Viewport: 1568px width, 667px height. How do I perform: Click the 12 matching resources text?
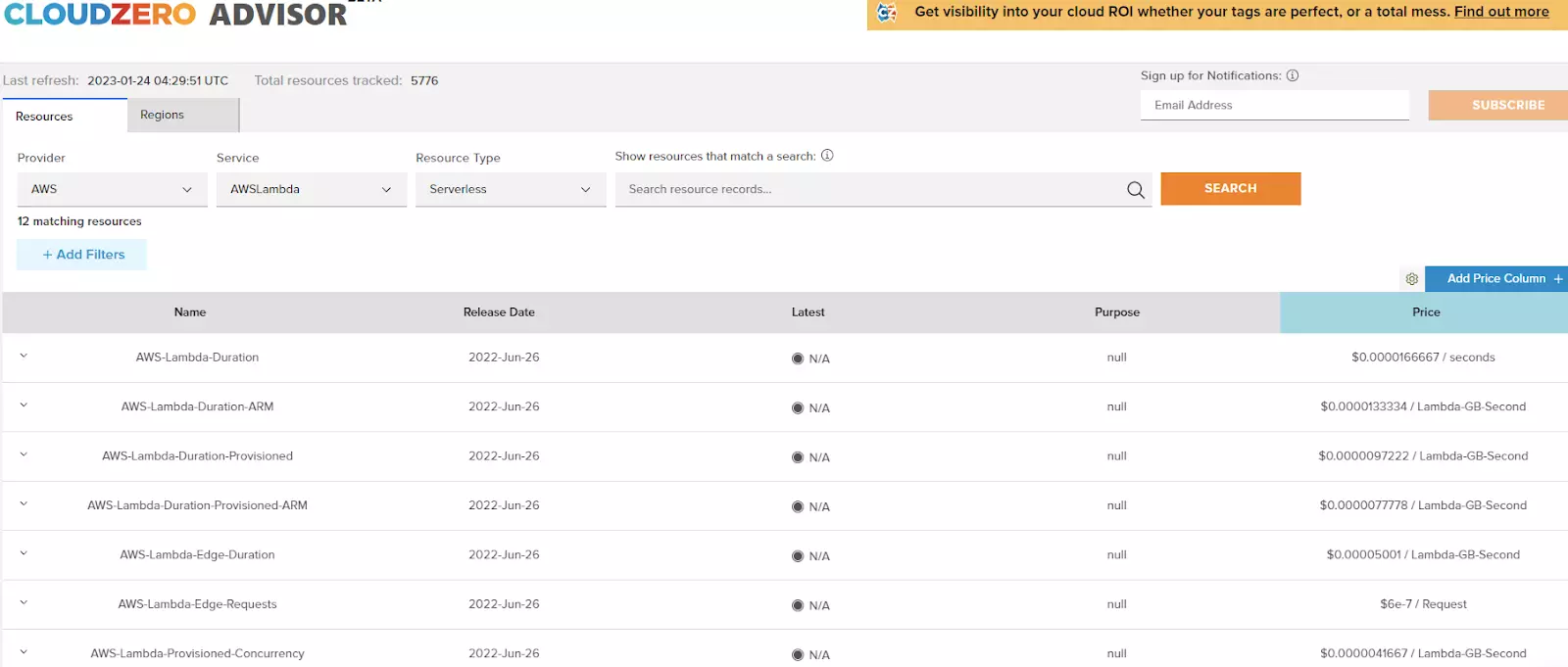pos(79,221)
